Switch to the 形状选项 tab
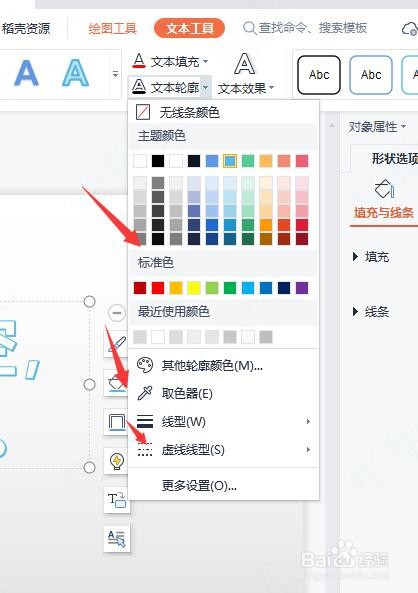Screen dimensions: 418x593 click(x=395, y=159)
